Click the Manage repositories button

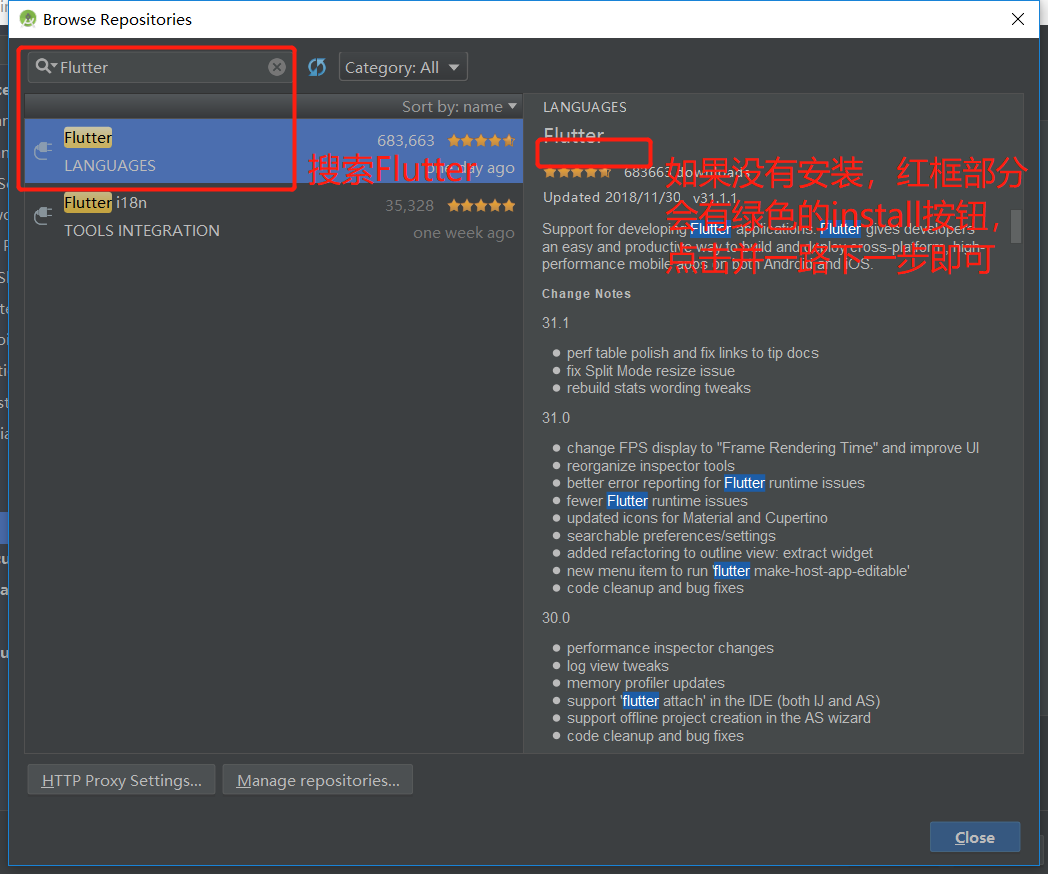tap(317, 780)
